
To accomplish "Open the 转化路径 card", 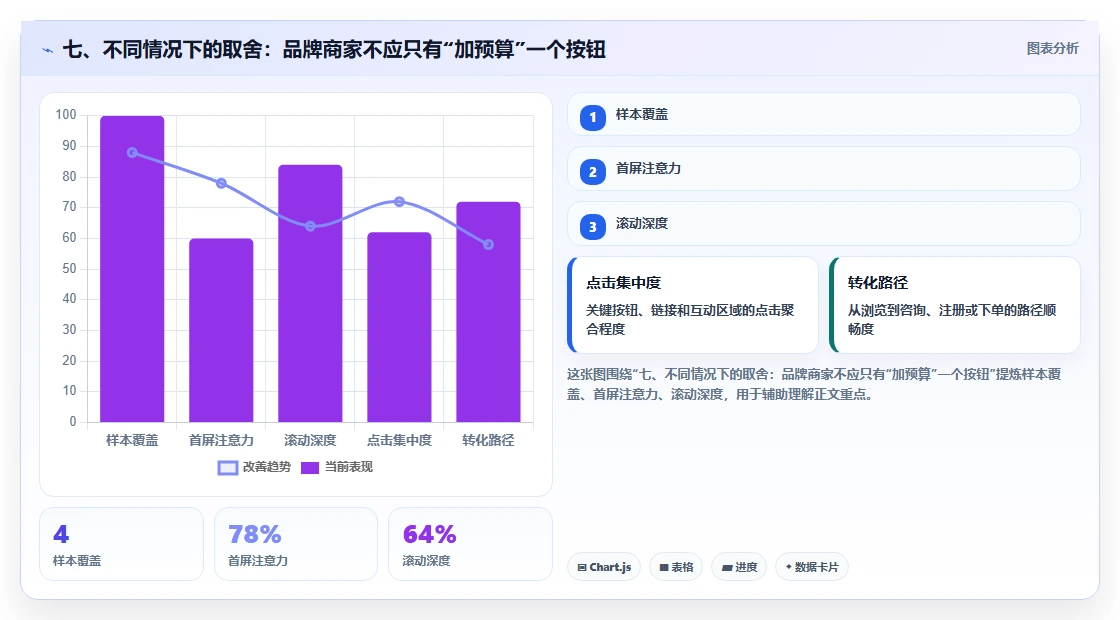I will 955,305.
